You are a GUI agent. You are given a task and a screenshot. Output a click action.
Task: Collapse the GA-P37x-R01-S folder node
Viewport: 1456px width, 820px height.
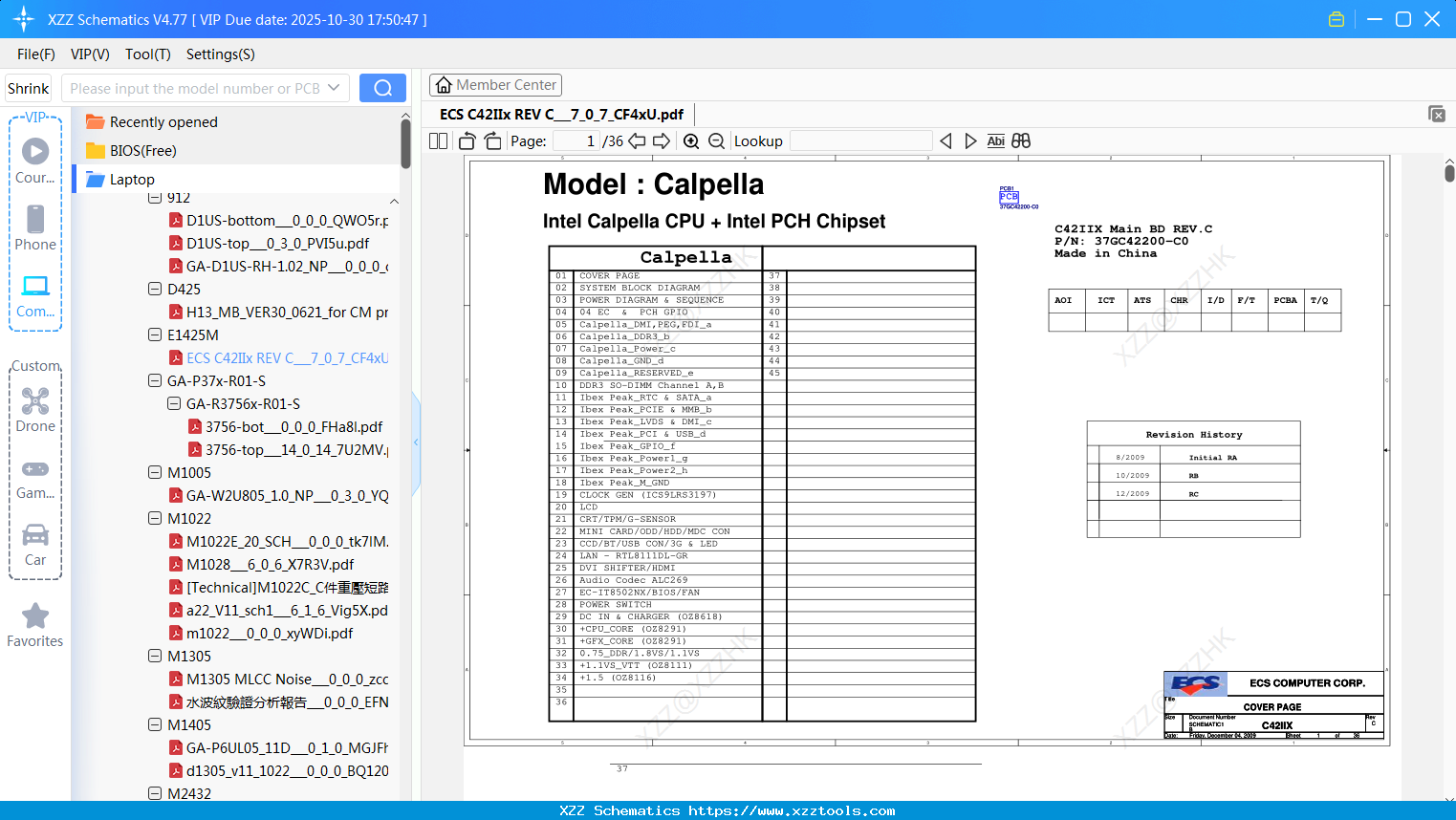pos(155,380)
